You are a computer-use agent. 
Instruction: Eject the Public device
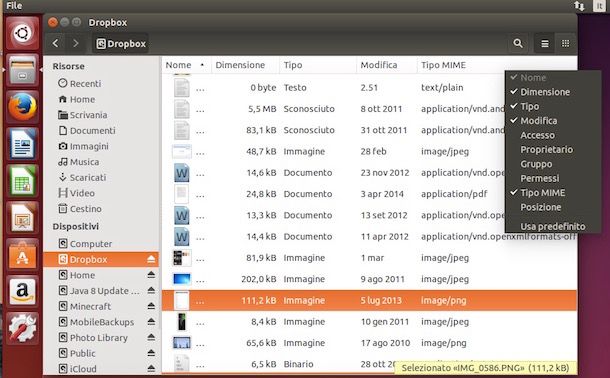151,353
